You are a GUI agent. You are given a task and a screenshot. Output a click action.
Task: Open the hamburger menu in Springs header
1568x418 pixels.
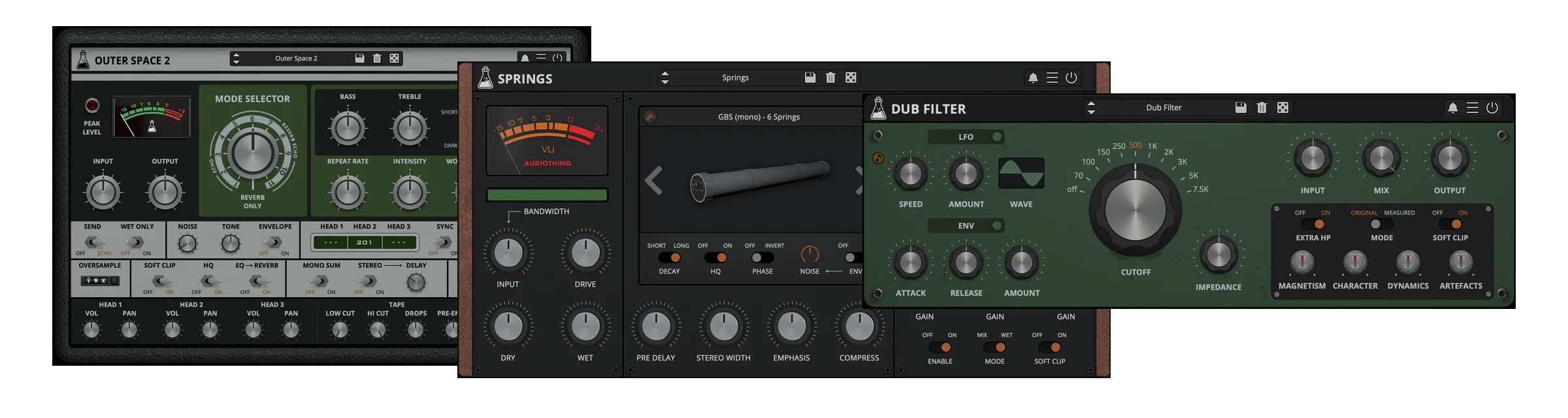pos(1052,78)
